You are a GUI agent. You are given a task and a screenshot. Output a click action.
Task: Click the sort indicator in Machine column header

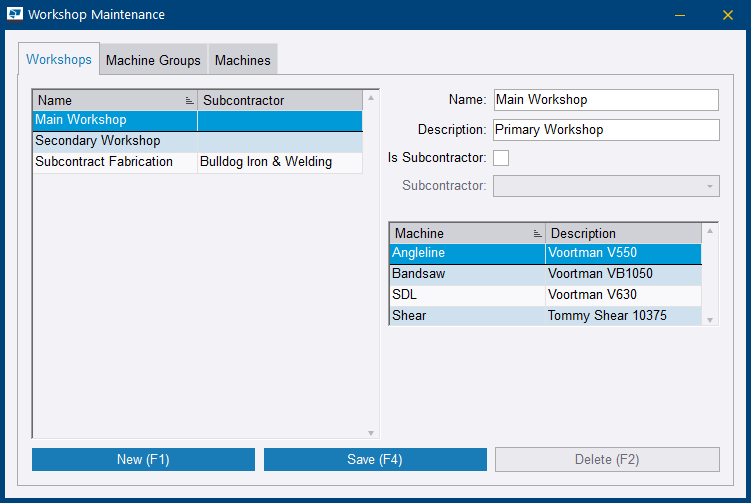[537, 234]
